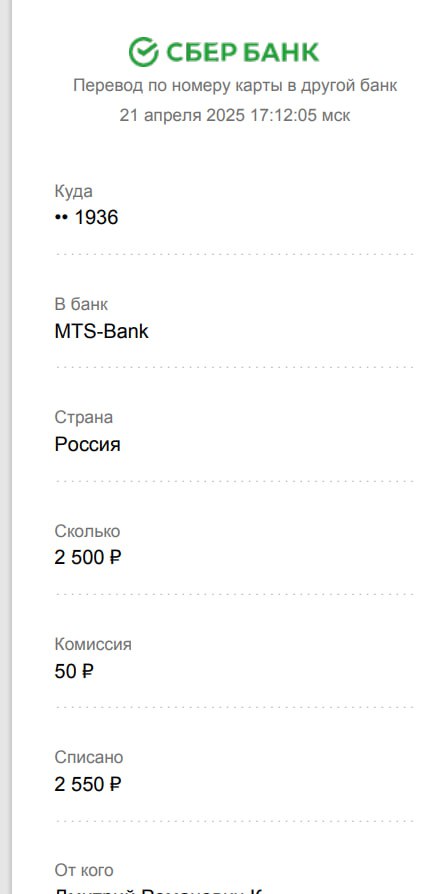Click the date 21 апреля 2025 timestamp
Image resolution: width=445 pixels, height=894 pixels.
tap(235, 115)
